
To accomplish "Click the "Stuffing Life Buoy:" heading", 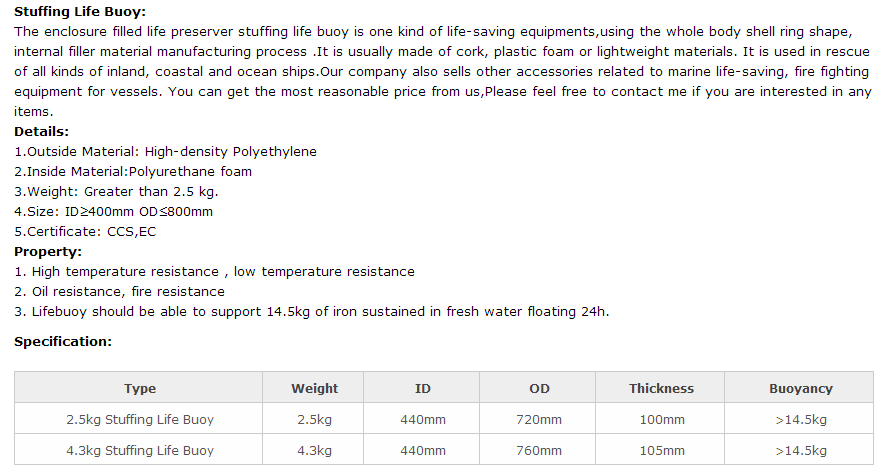I will coord(79,12).
